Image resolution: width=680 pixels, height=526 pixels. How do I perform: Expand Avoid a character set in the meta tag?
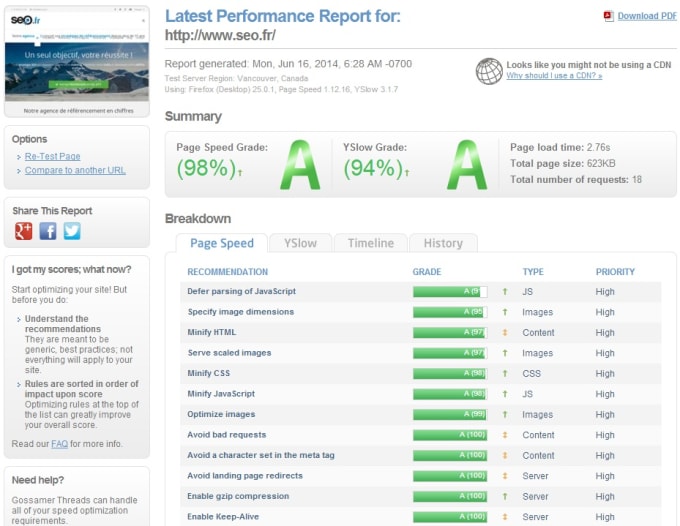click(261, 455)
